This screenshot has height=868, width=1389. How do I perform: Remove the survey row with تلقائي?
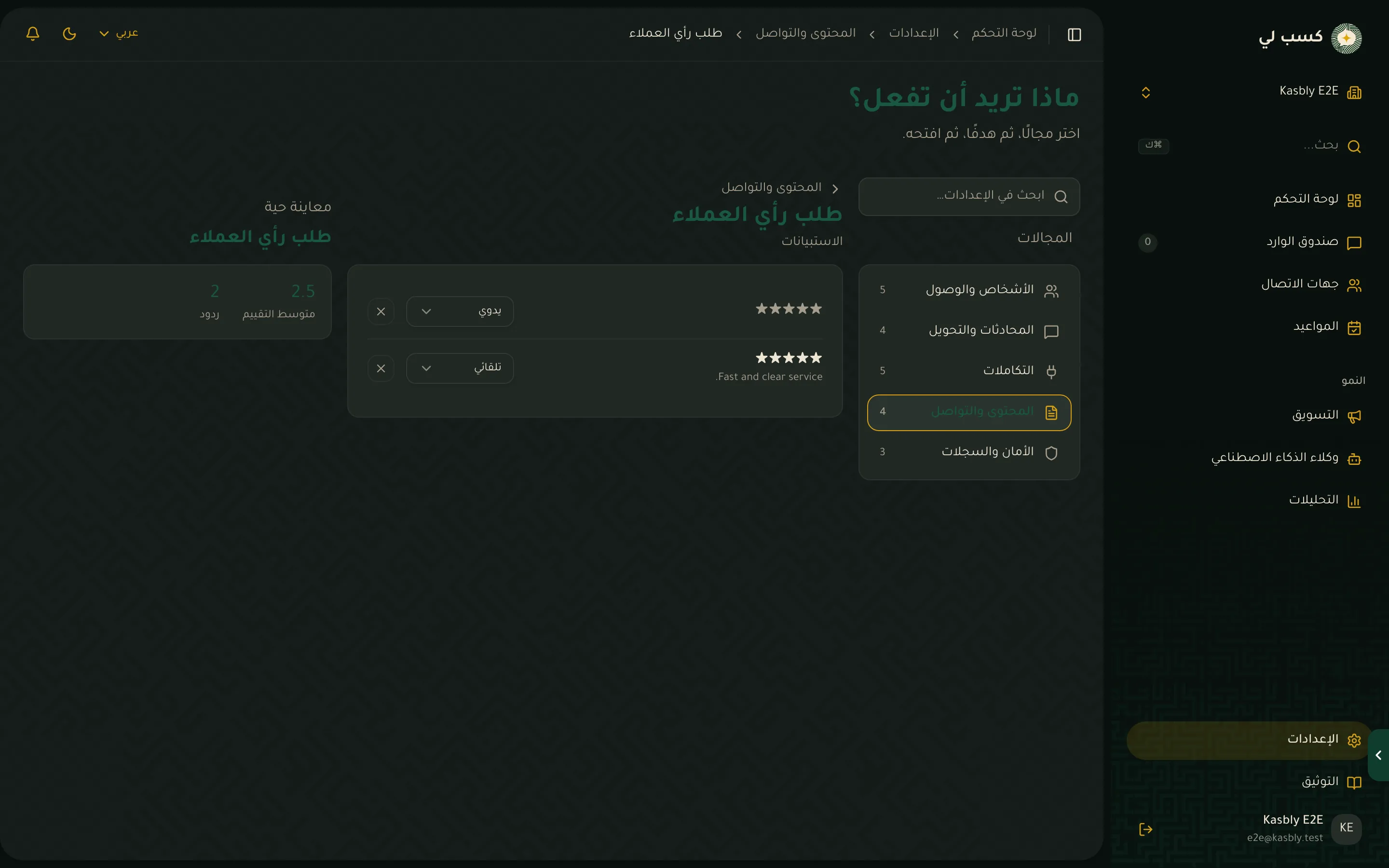coord(381,368)
